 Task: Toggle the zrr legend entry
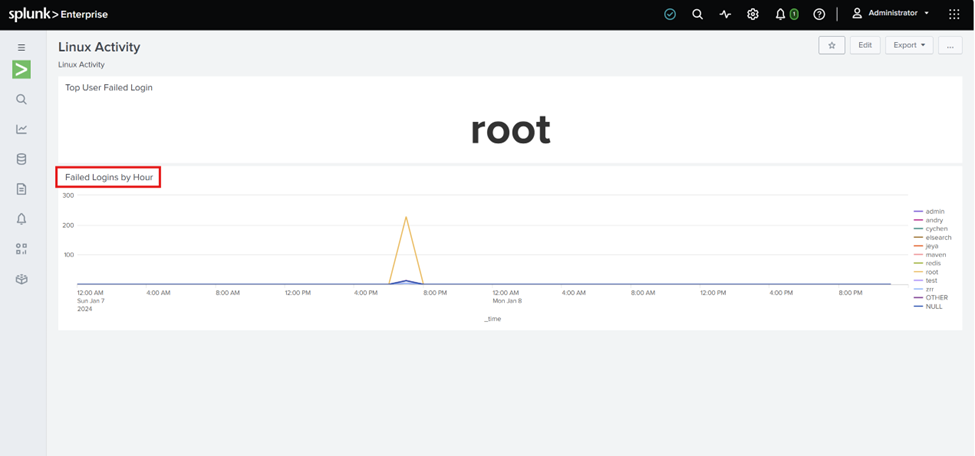coord(925,289)
